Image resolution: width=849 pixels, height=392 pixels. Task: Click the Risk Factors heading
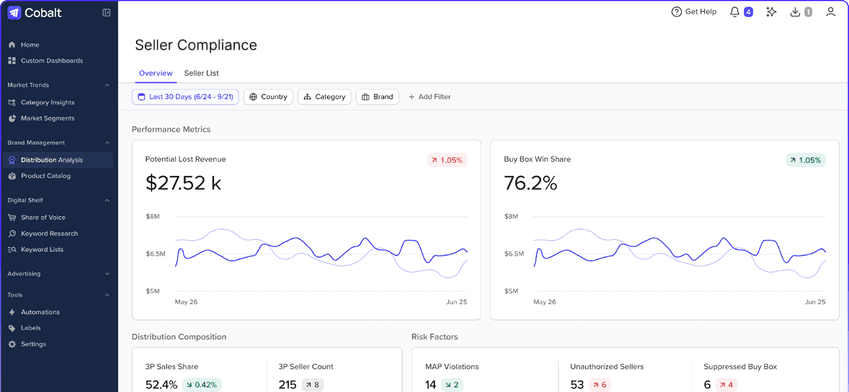[435, 337]
